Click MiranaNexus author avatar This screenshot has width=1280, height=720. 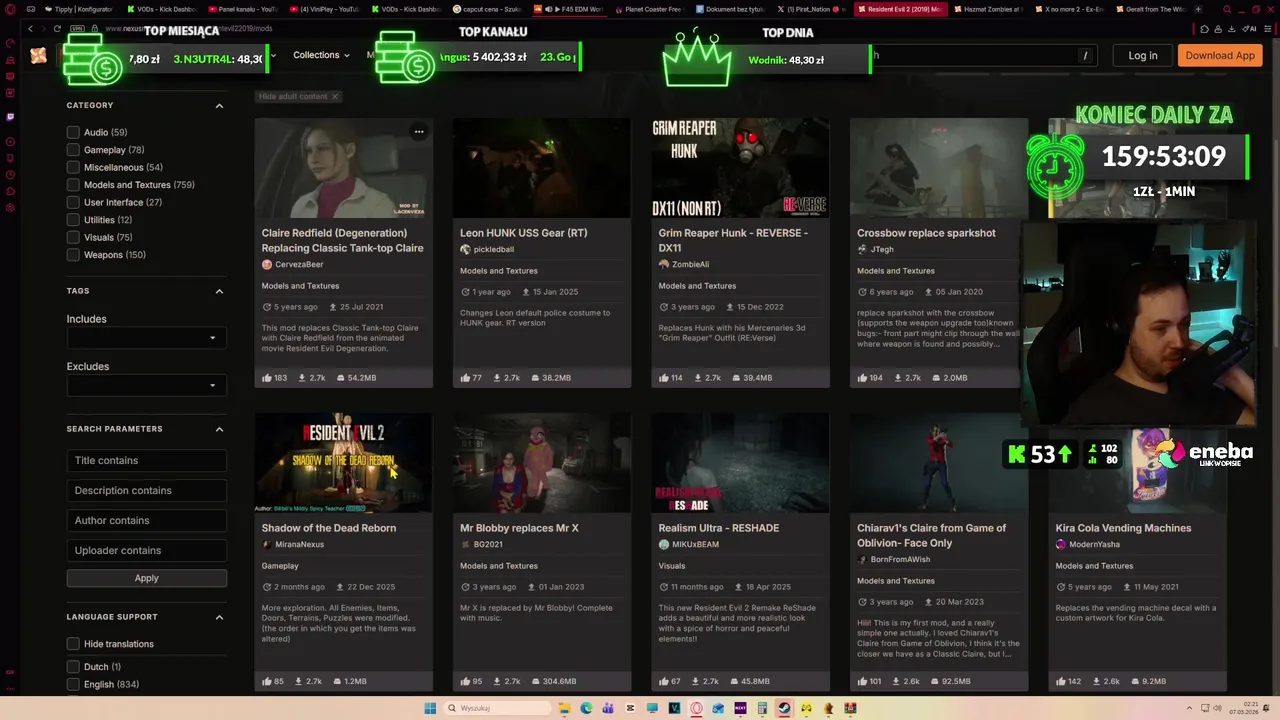267,544
